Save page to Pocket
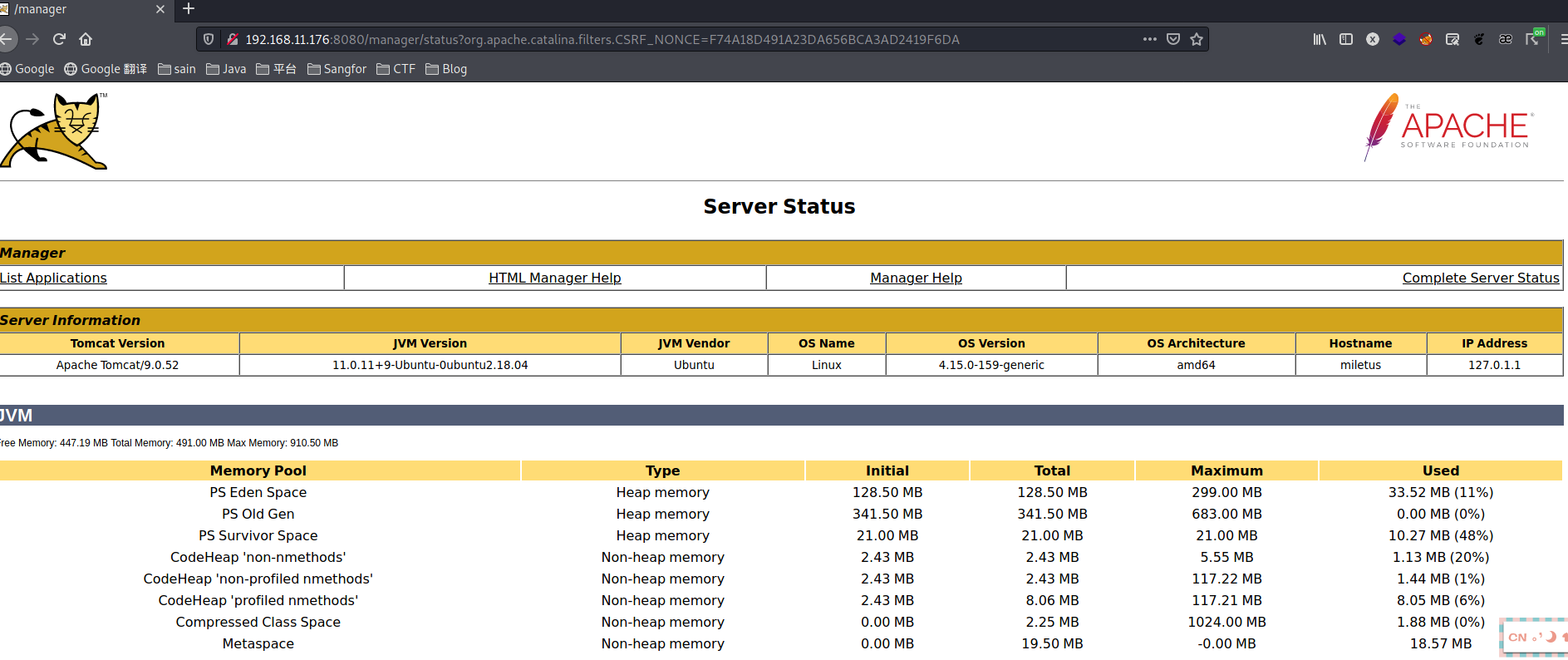1568x660 pixels. point(1173,39)
